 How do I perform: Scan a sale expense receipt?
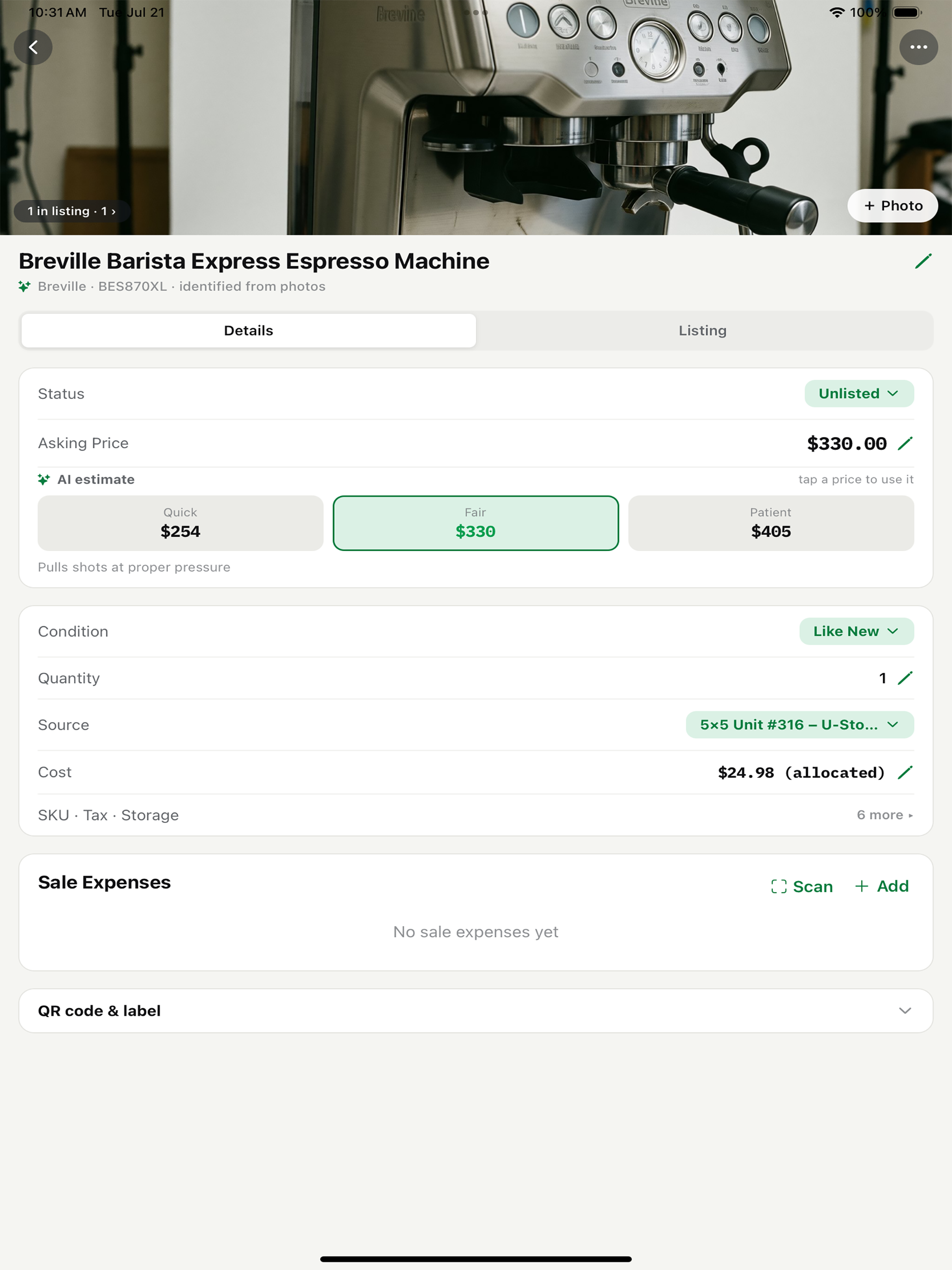coord(802,887)
